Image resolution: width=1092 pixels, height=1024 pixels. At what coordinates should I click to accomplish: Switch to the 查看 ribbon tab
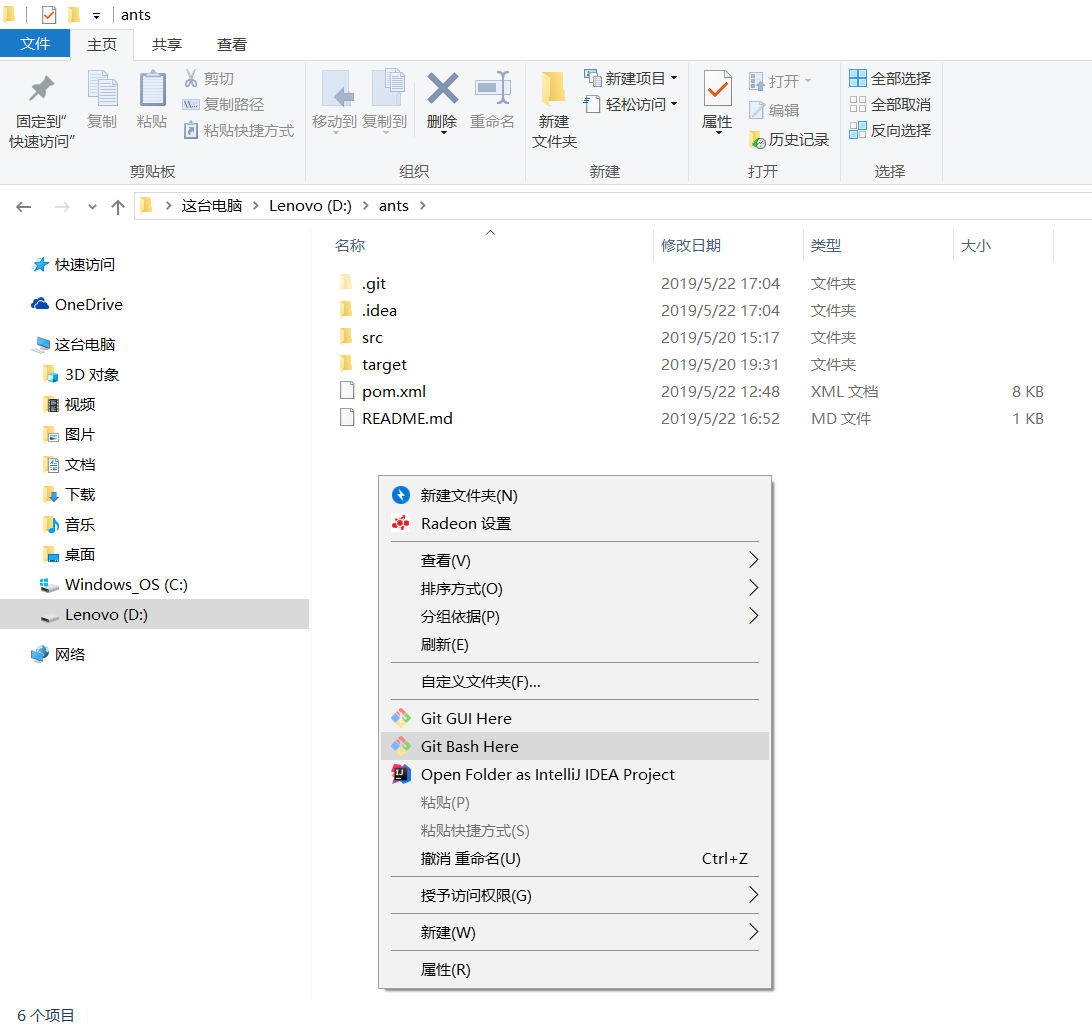tap(231, 44)
